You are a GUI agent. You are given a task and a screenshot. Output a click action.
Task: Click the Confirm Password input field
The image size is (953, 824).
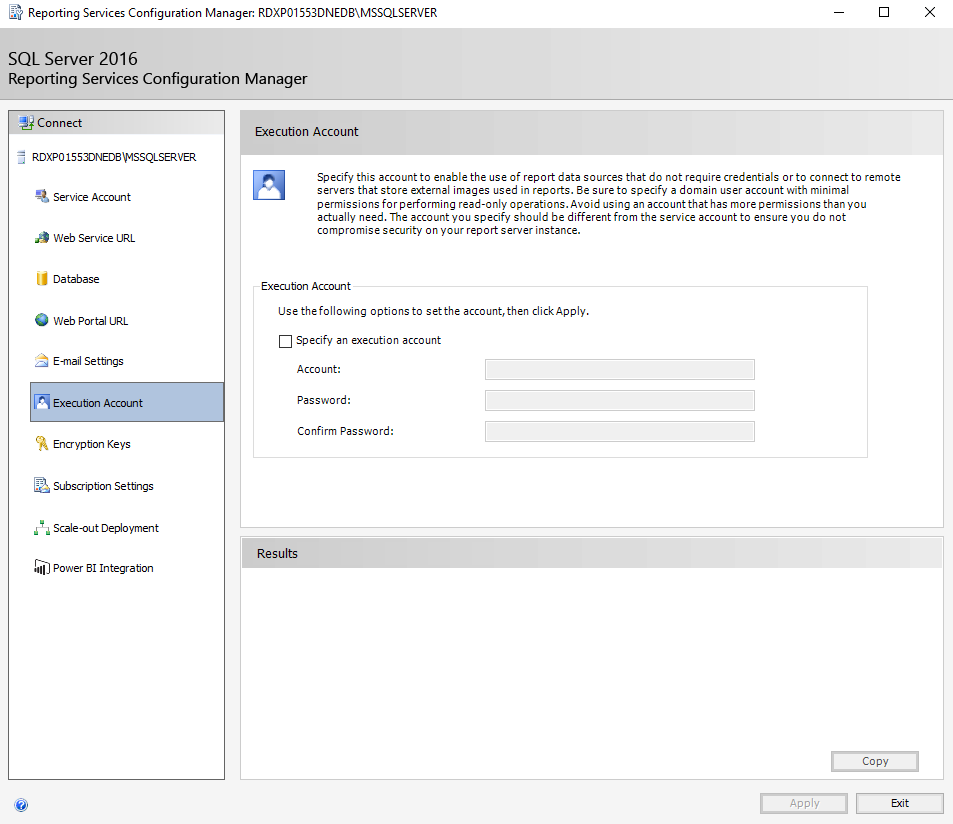click(620, 431)
